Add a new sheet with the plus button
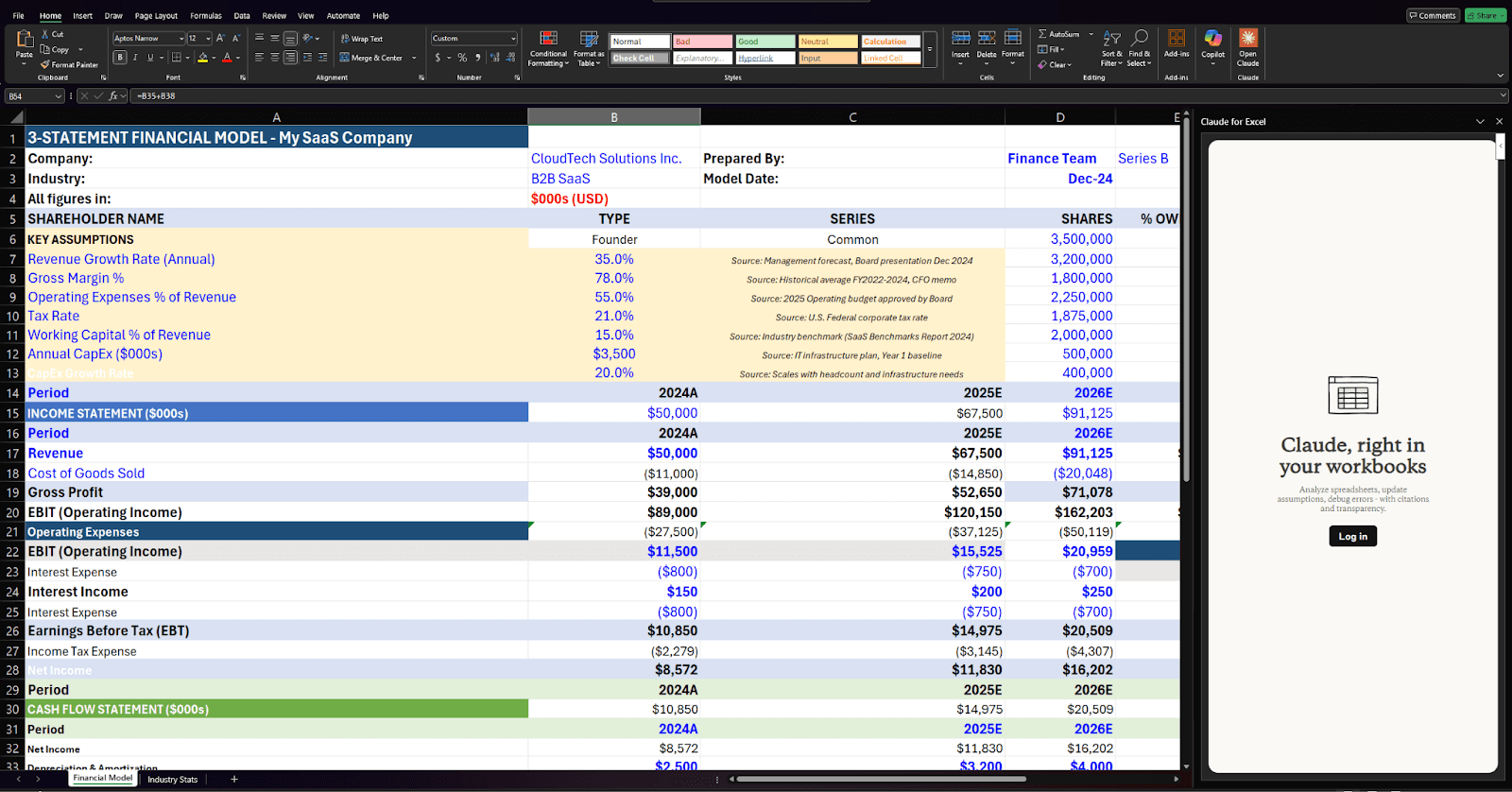The height and width of the screenshot is (792, 1512). pos(234,779)
